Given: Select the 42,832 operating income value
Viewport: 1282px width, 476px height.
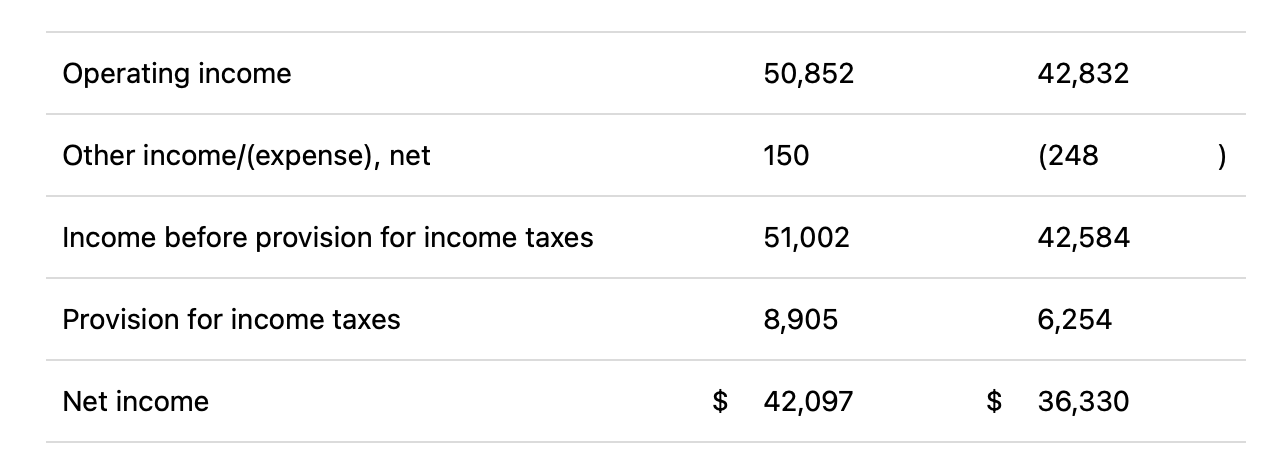Looking at the screenshot, I should pyautogui.click(x=1084, y=74).
